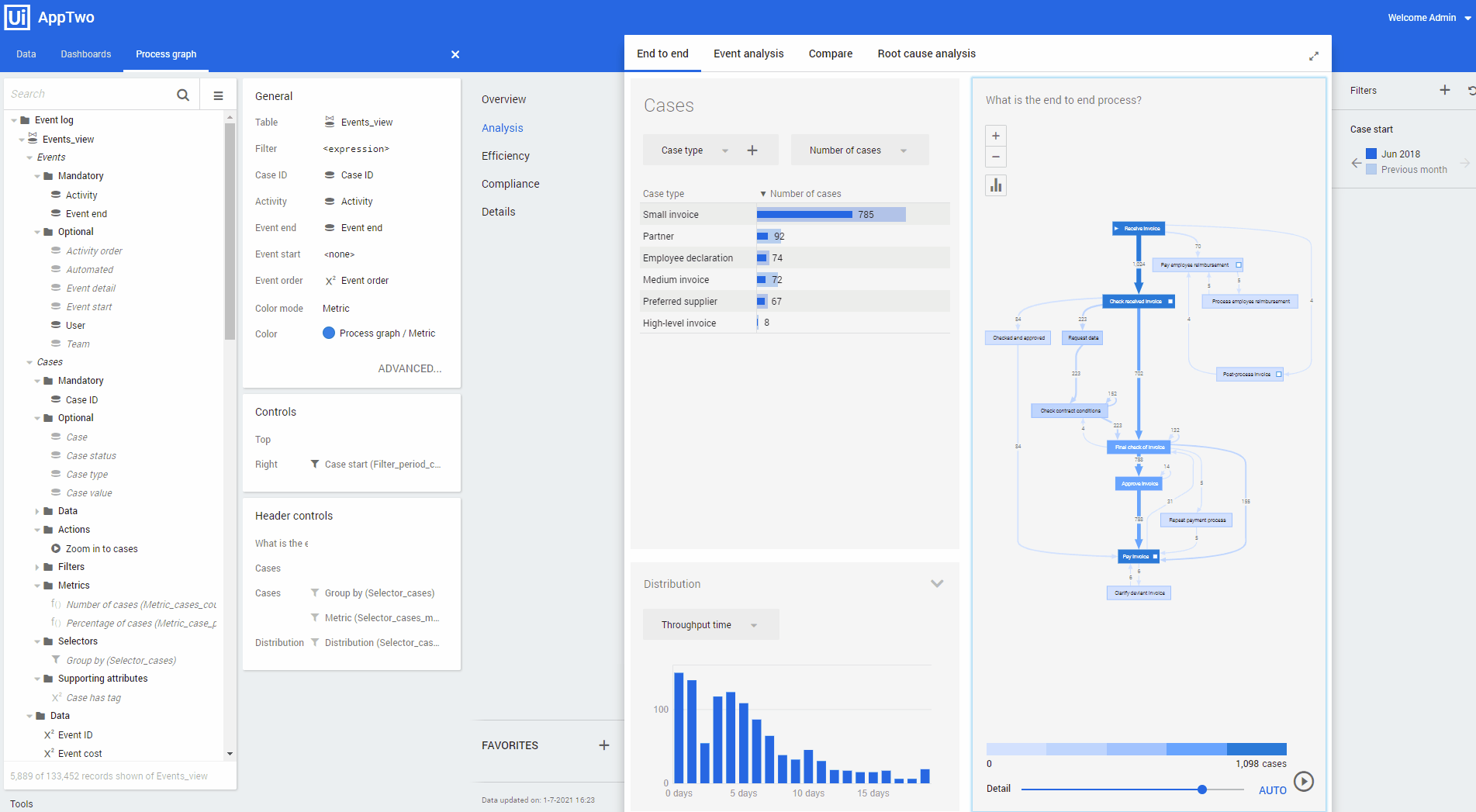Play the process graph animation
Image resolution: width=1476 pixels, height=812 pixels.
[1304, 781]
